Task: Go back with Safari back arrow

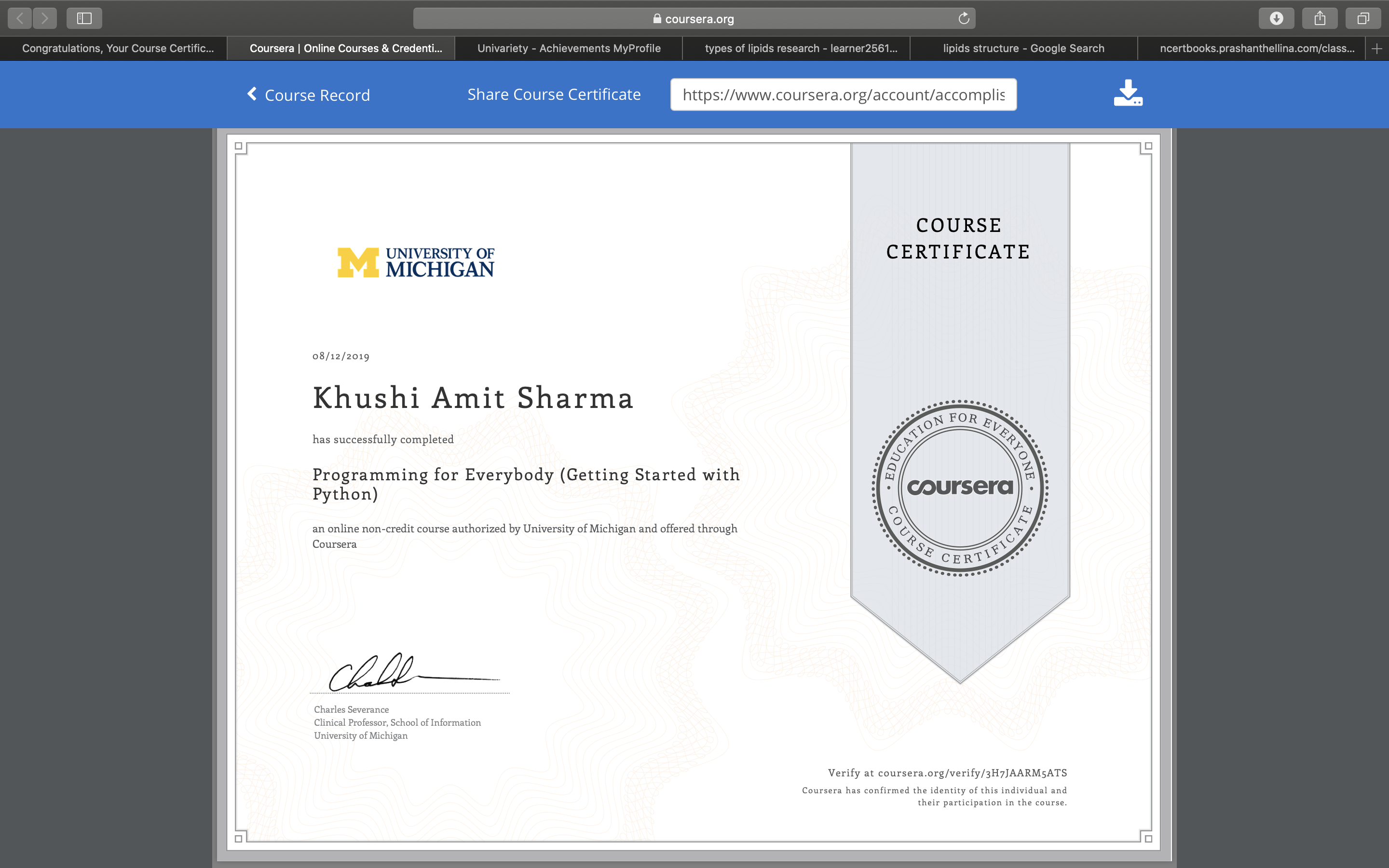Action: click(19, 18)
